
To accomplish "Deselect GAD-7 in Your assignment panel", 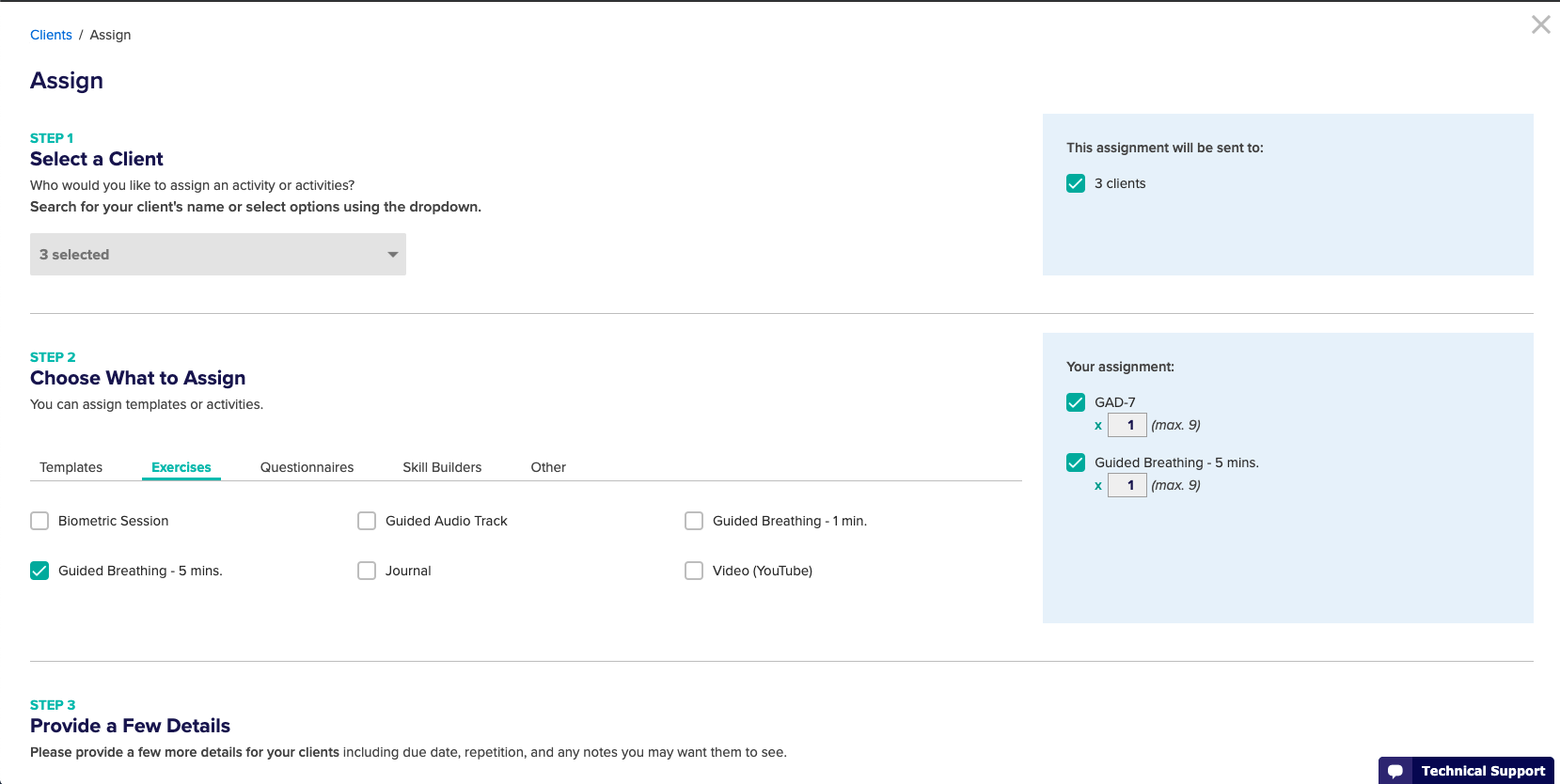I will pyautogui.click(x=1076, y=402).
